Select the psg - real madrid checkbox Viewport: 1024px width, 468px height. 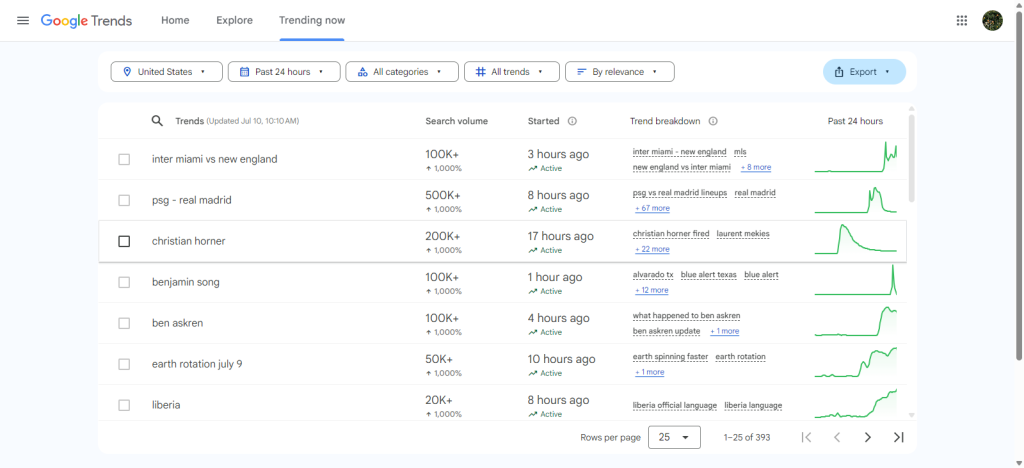124,200
